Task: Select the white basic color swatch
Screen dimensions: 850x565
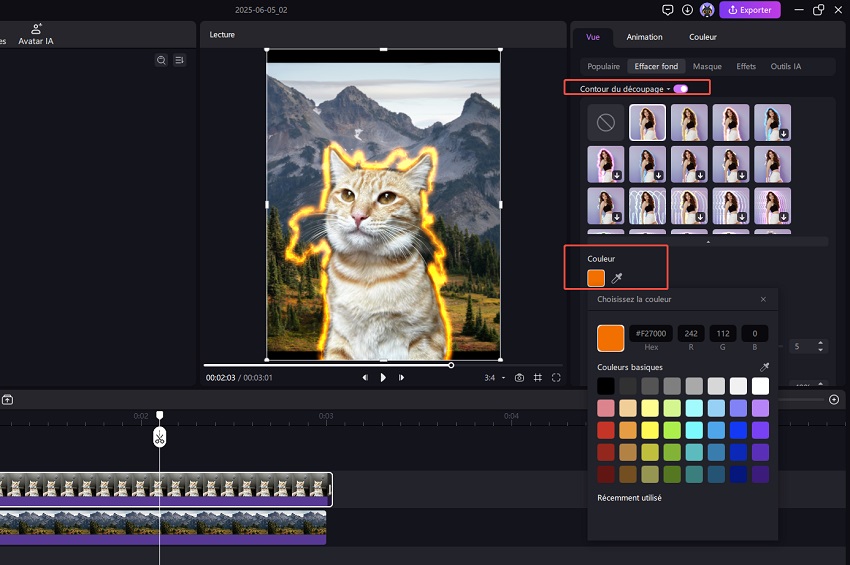Action: click(760, 386)
